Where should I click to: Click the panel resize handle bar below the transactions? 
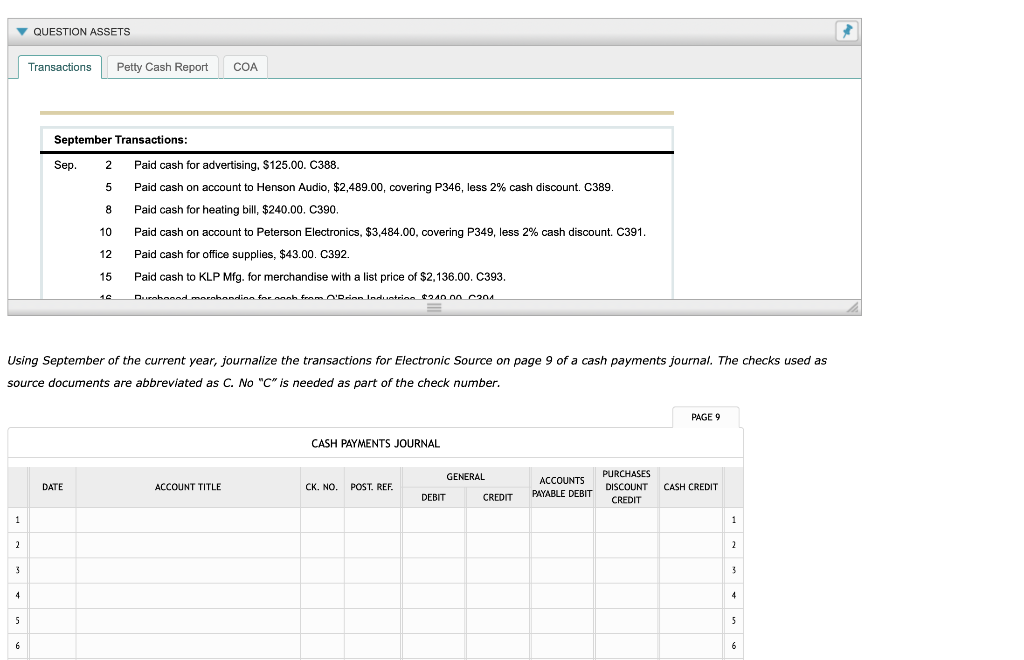[434, 307]
